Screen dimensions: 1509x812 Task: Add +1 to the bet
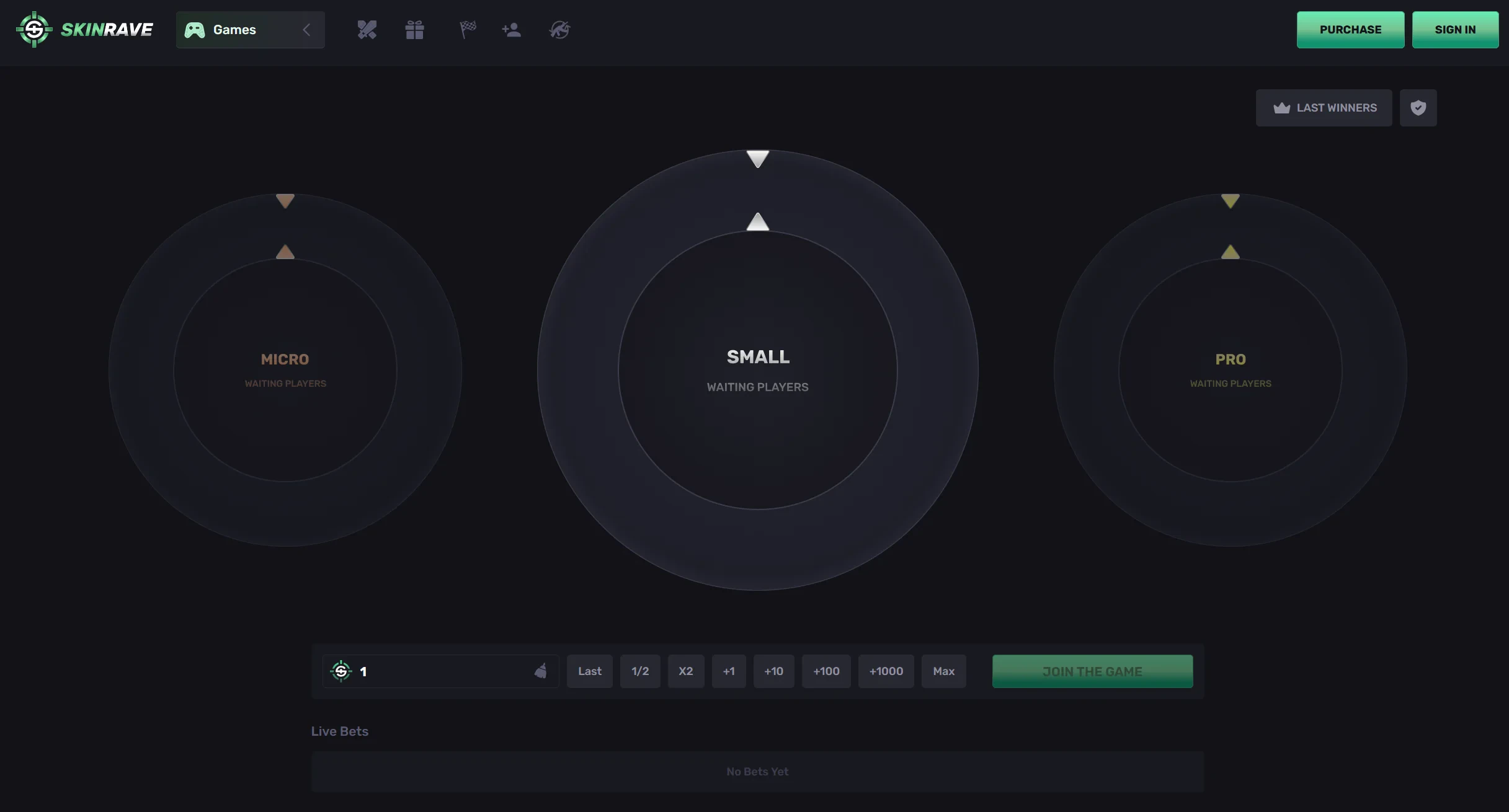[729, 671]
